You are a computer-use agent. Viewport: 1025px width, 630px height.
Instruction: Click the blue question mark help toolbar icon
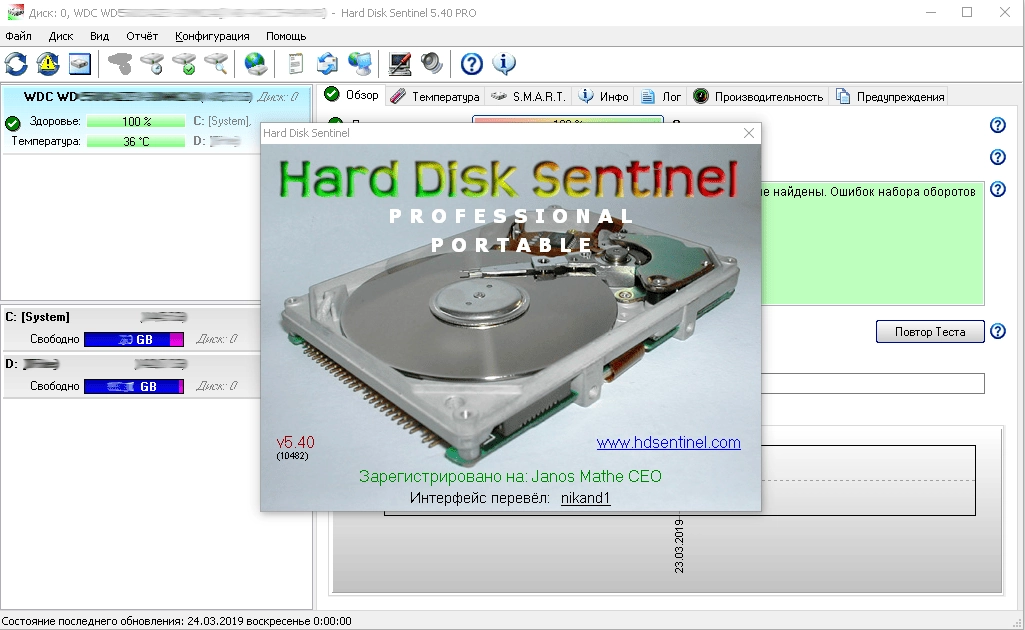coord(471,64)
